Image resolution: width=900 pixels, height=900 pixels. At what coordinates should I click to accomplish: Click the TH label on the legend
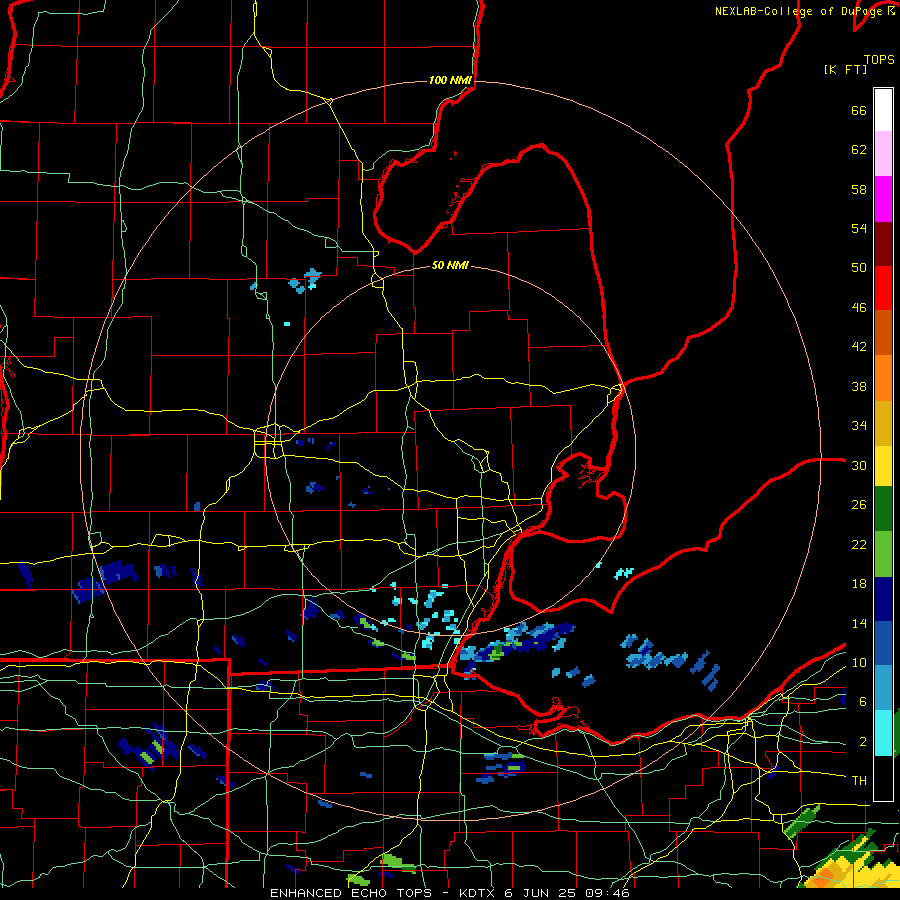pos(859,781)
